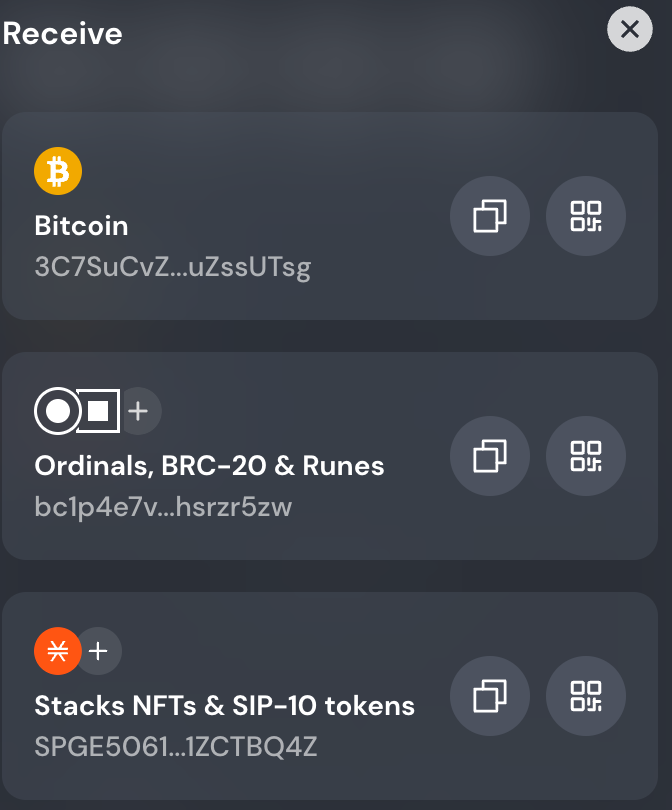Show QR code for Stacks address
This screenshot has height=810, width=672.
(586, 696)
